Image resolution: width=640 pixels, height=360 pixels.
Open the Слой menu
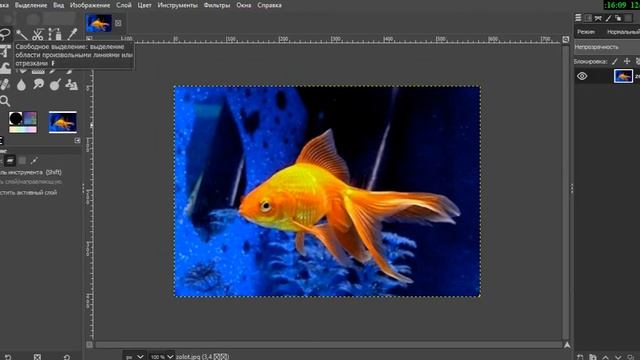(124, 5)
